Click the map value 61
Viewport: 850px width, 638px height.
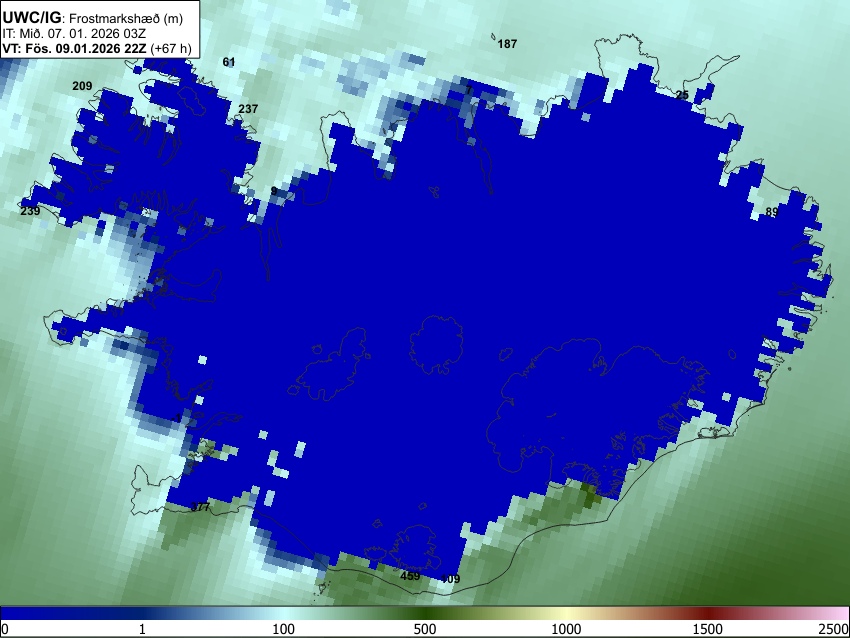[x=229, y=62]
